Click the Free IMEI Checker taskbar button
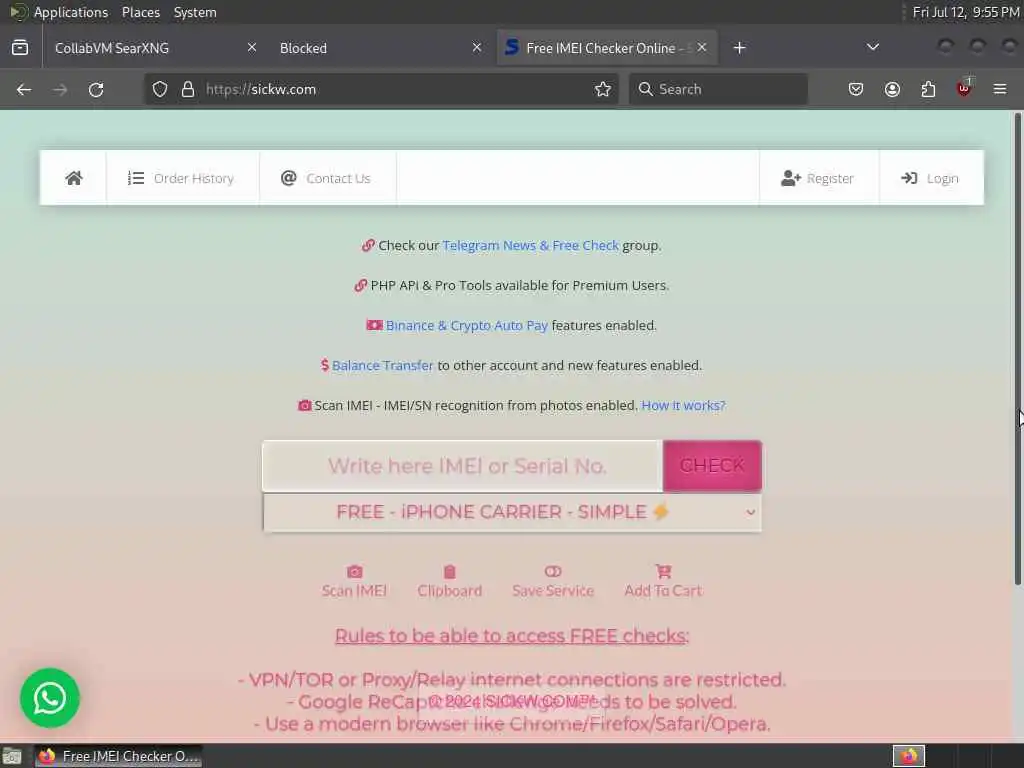 coord(118,756)
